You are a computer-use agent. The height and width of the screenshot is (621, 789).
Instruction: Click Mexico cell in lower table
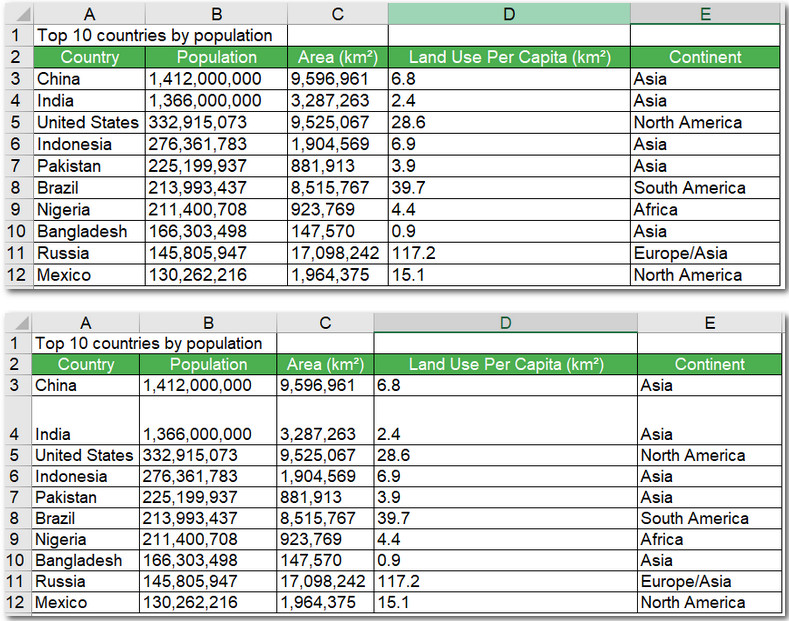pyautogui.click(x=86, y=602)
